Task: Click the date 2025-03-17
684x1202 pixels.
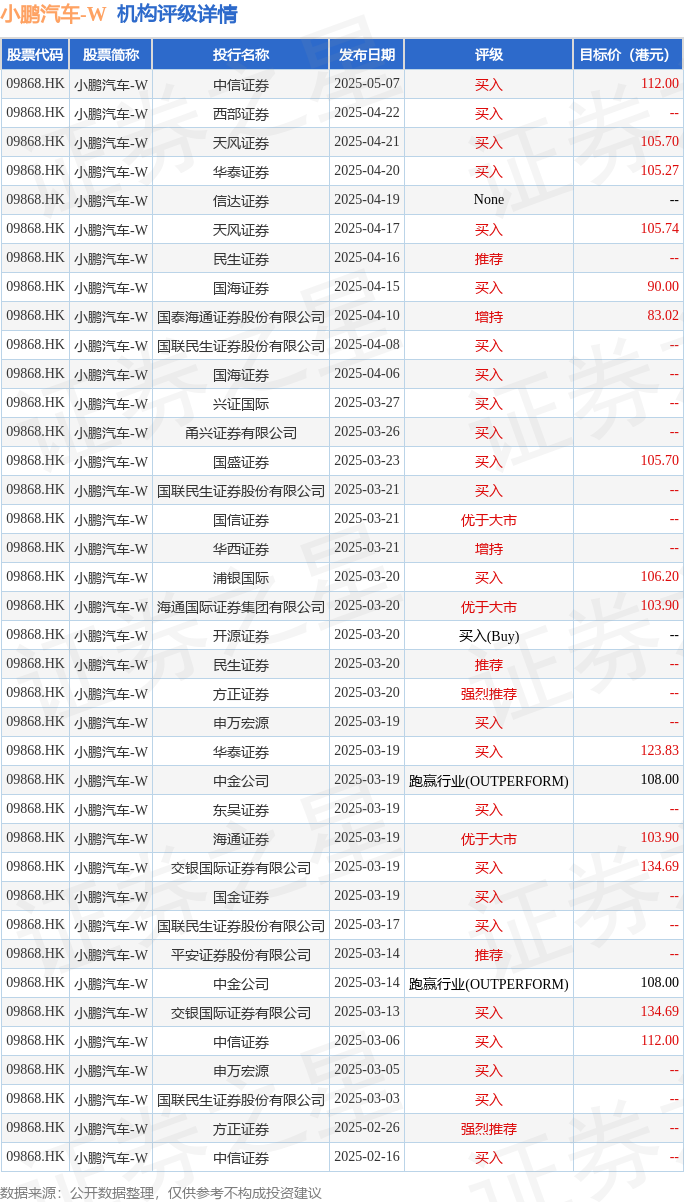Action: coord(366,925)
